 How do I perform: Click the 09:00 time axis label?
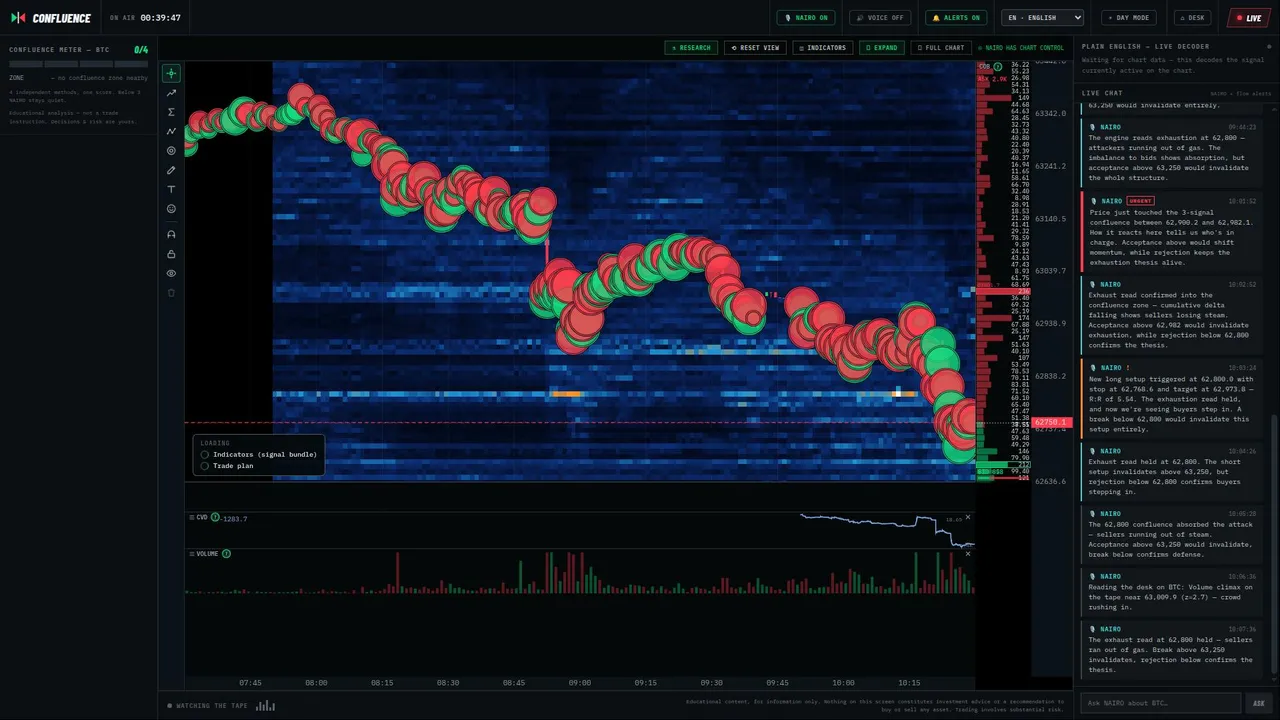pos(580,683)
